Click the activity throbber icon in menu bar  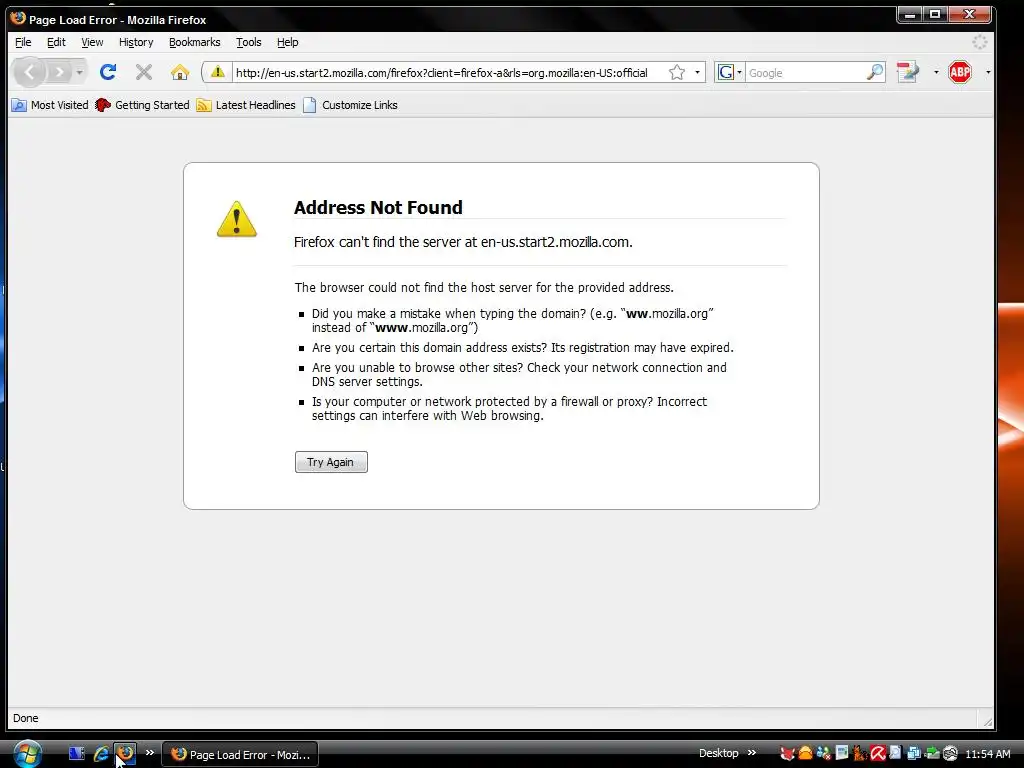980,42
